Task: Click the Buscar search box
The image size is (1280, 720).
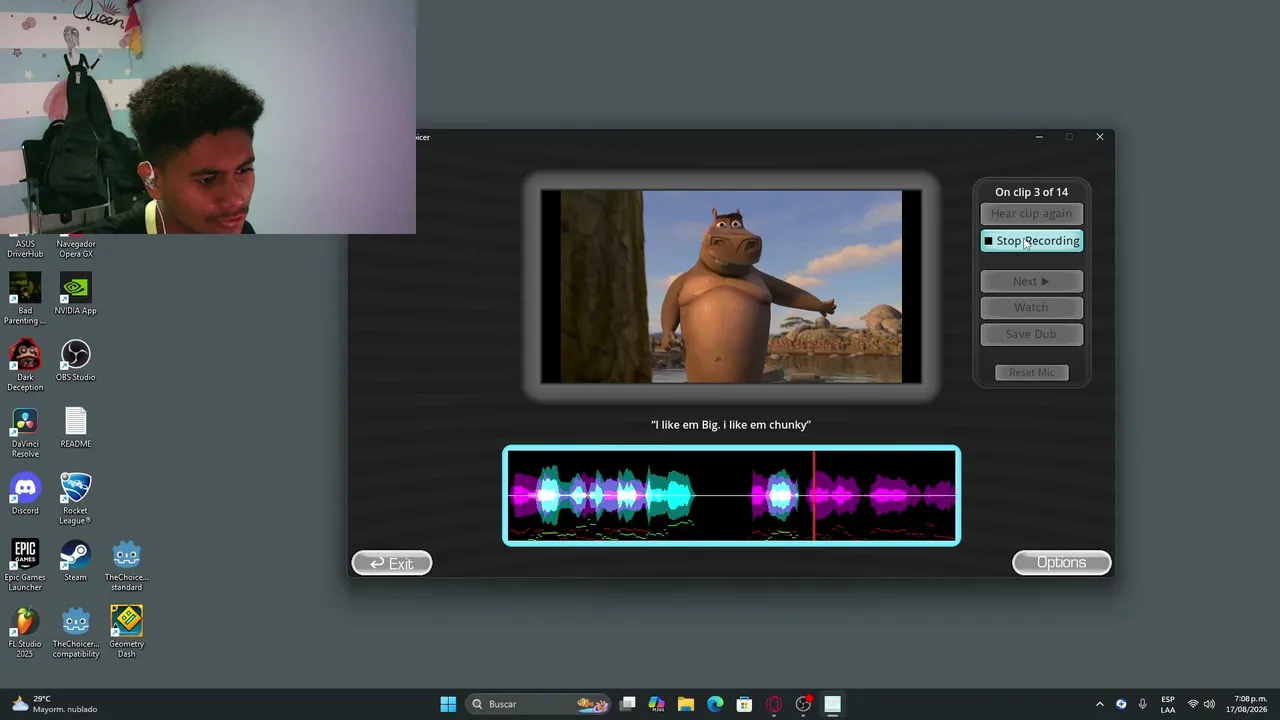Action: [538, 704]
